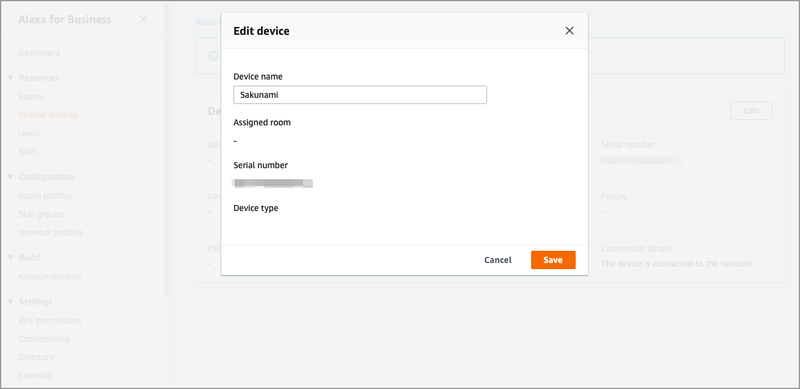Open Room profiles
Screen dimensions: 800x389
(45, 196)
